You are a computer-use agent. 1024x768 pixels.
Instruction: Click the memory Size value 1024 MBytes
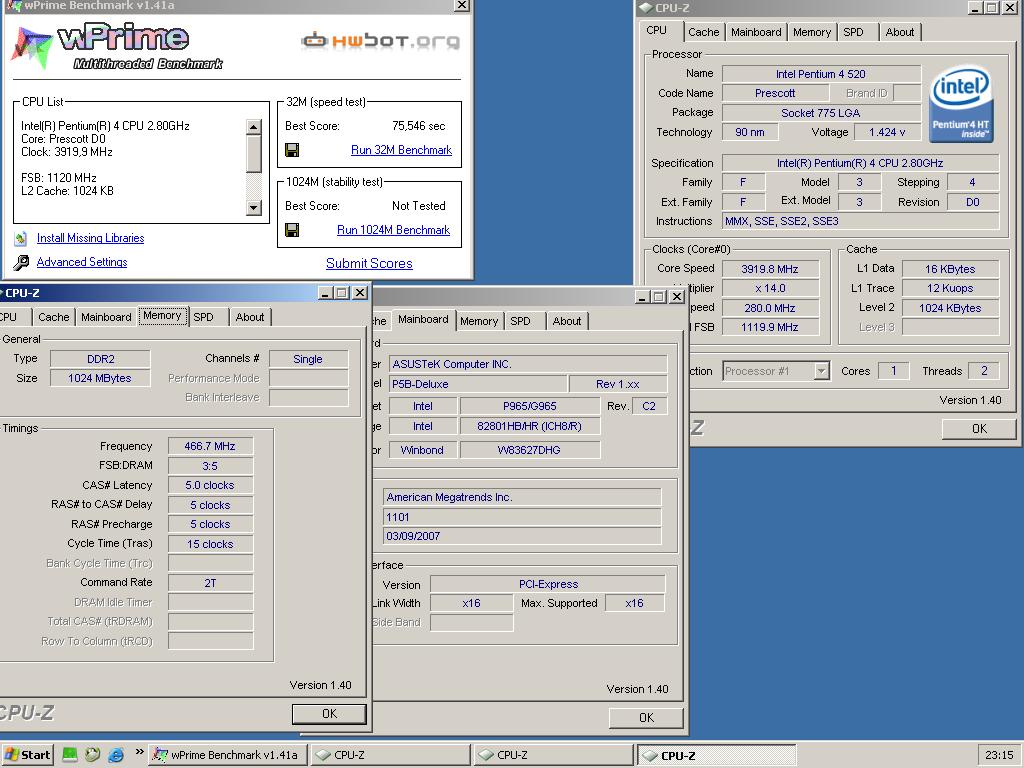point(100,378)
